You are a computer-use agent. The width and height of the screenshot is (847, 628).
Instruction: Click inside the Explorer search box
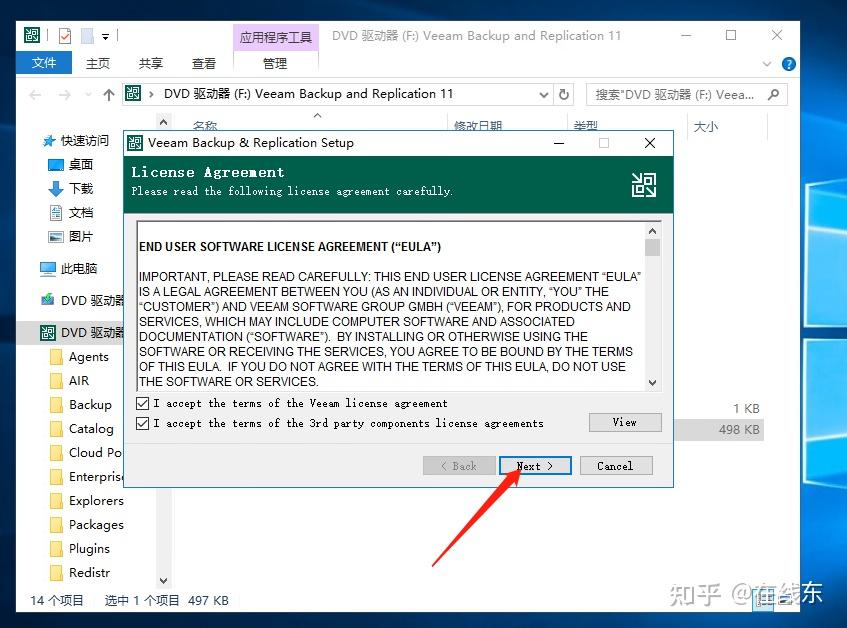pyautogui.click(x=680, y=94)
